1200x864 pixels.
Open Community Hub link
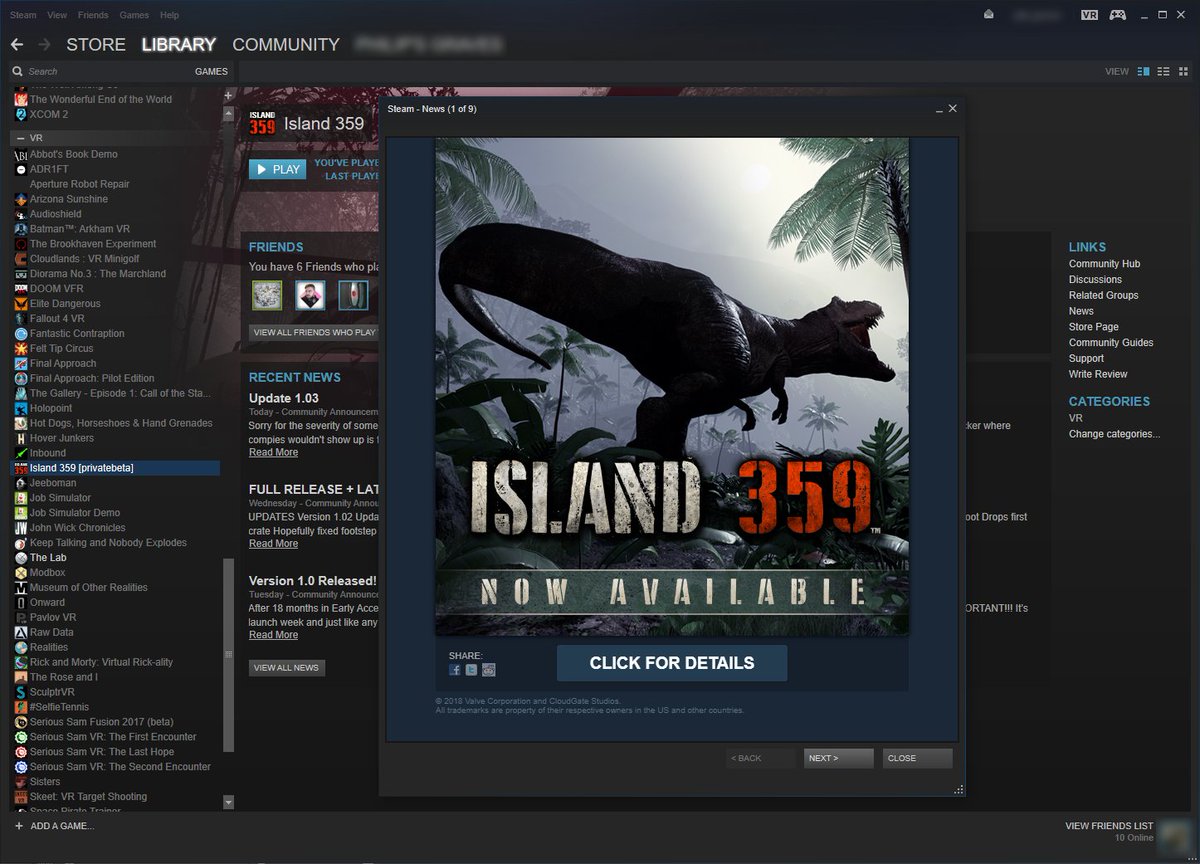pyautogui.click(x=1104, y=264)
